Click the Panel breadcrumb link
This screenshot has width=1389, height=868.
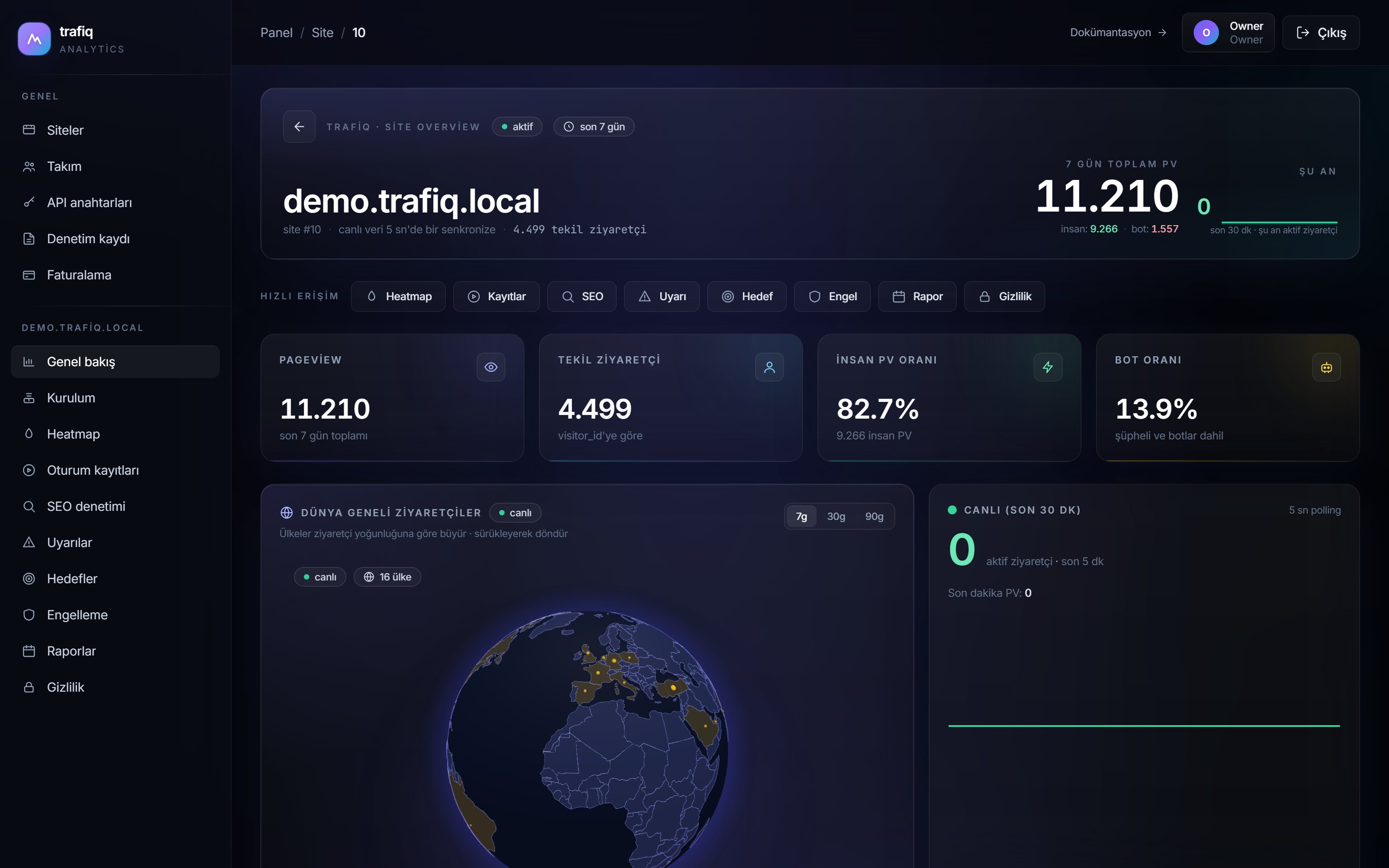277,33
